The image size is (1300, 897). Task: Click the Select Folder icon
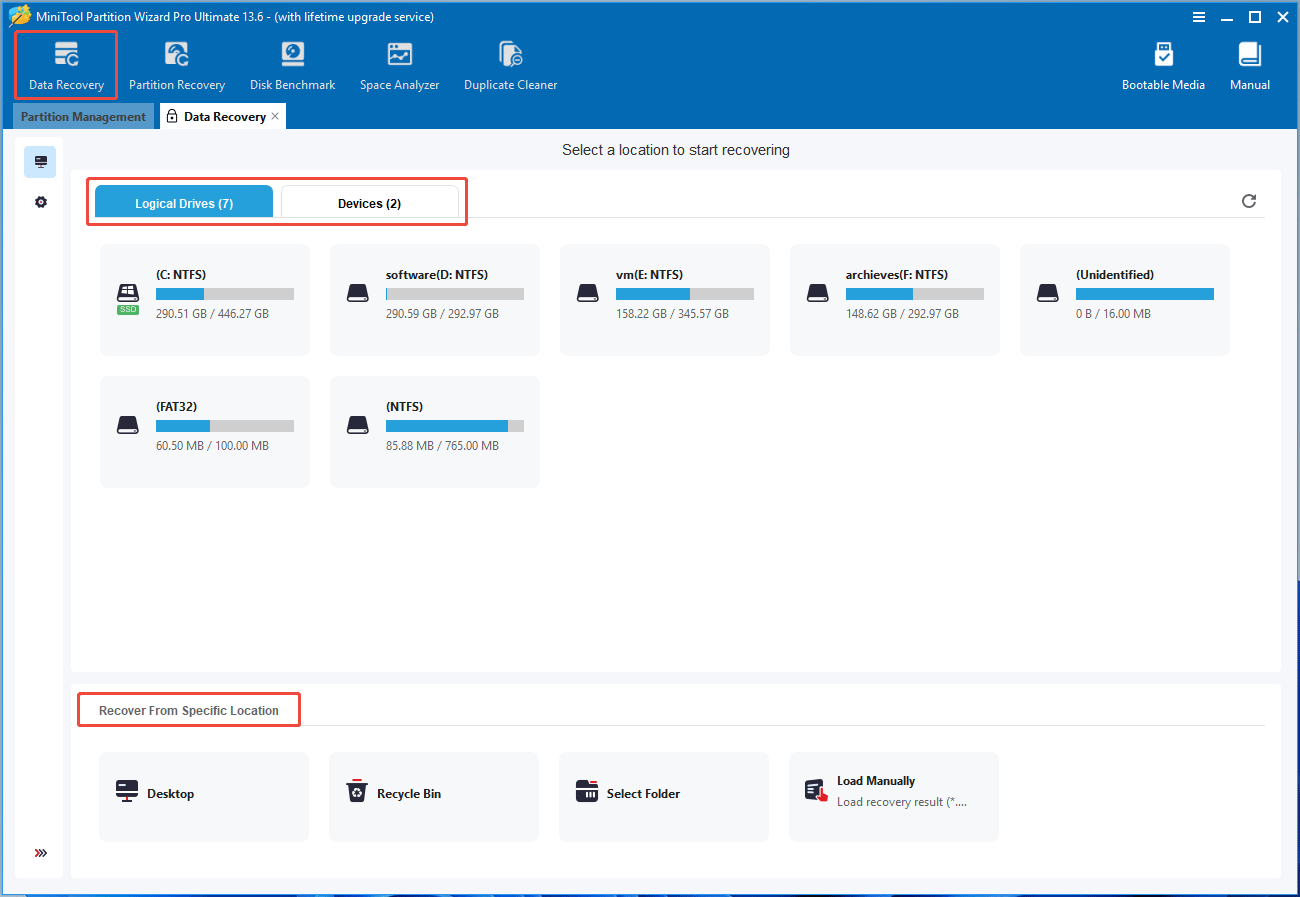point(587,792)
